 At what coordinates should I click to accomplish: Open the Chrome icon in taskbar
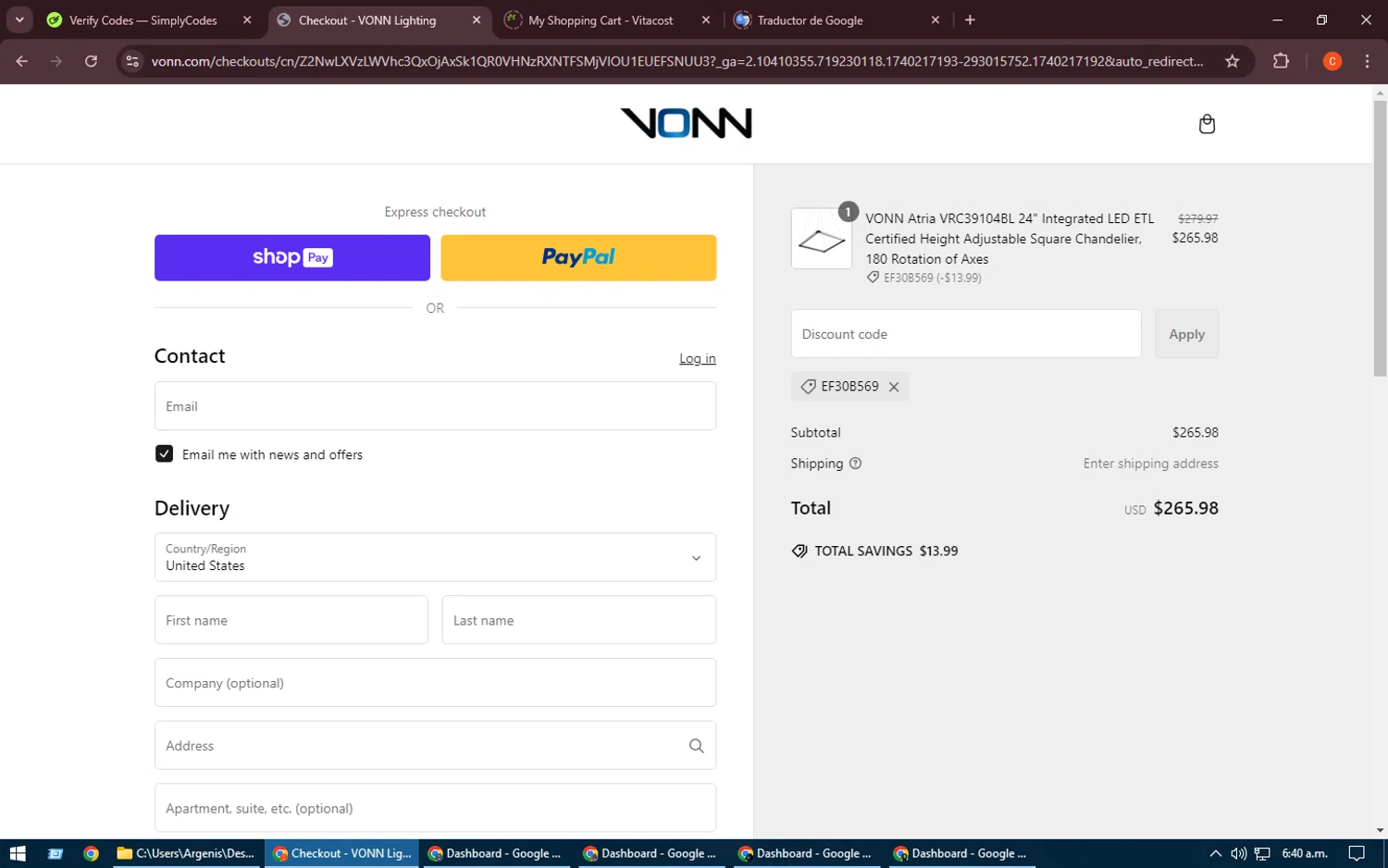click(91, 853)
